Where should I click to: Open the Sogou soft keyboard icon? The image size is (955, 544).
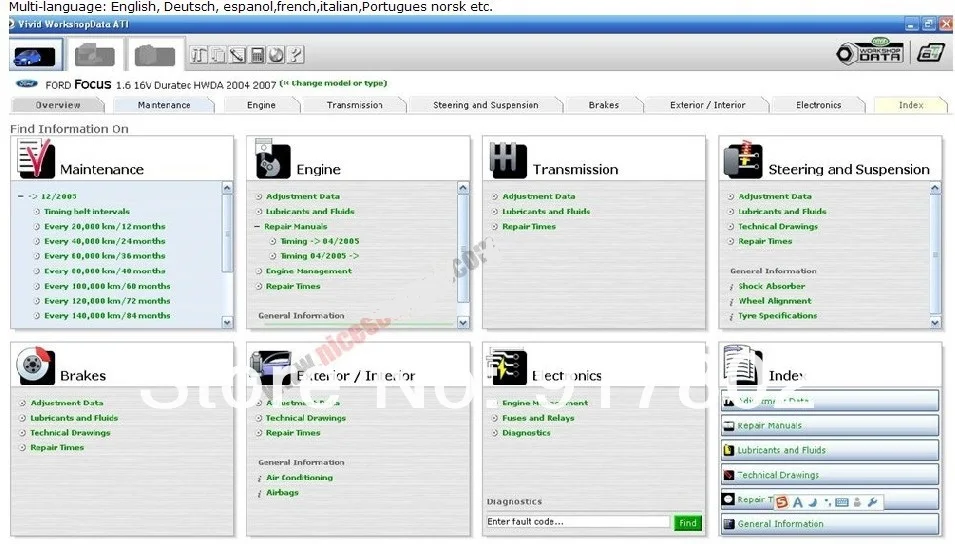coord(842,502)
